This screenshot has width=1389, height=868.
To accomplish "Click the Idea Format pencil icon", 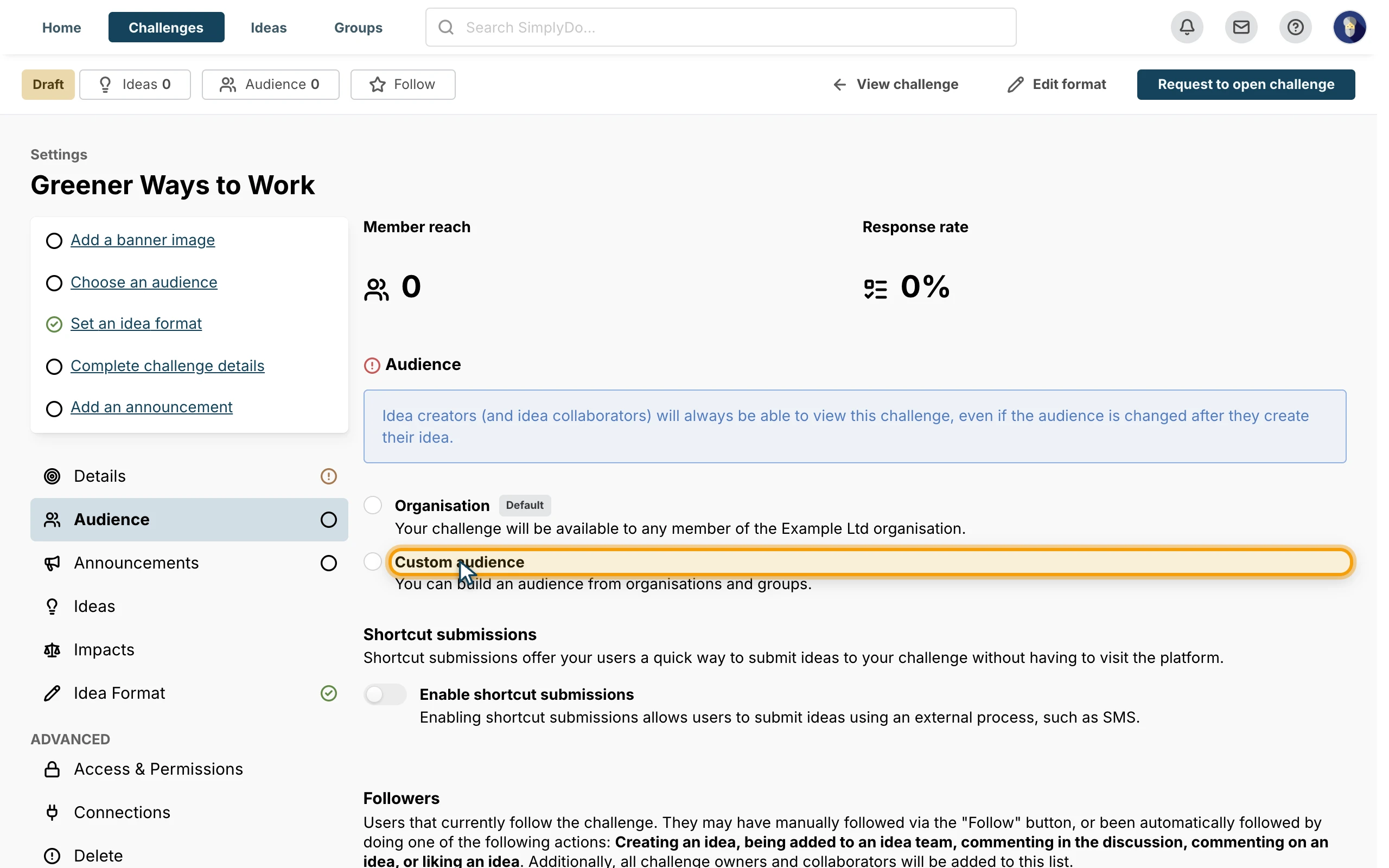I will click(x=52, y=693).
